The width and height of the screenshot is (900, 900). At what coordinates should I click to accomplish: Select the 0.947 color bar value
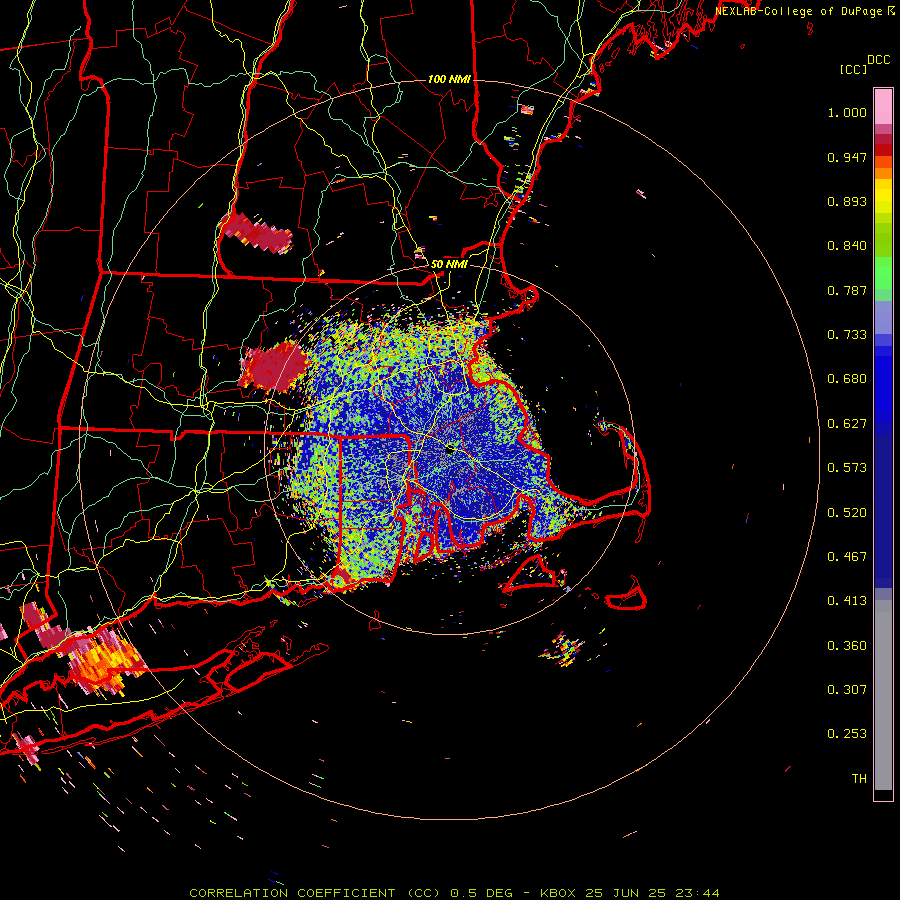847,157
